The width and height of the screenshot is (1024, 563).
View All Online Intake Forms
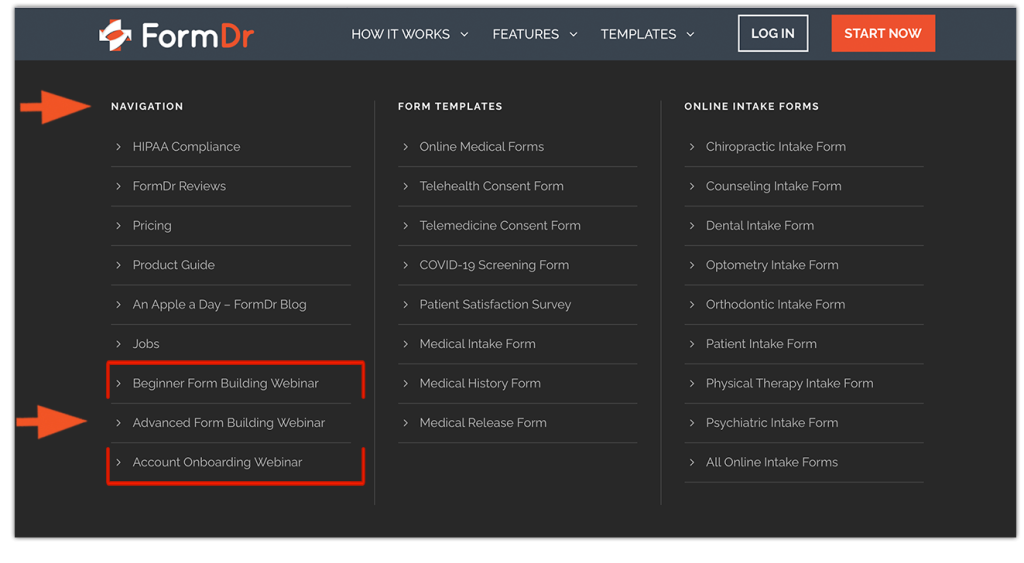[x=771, y=462]
